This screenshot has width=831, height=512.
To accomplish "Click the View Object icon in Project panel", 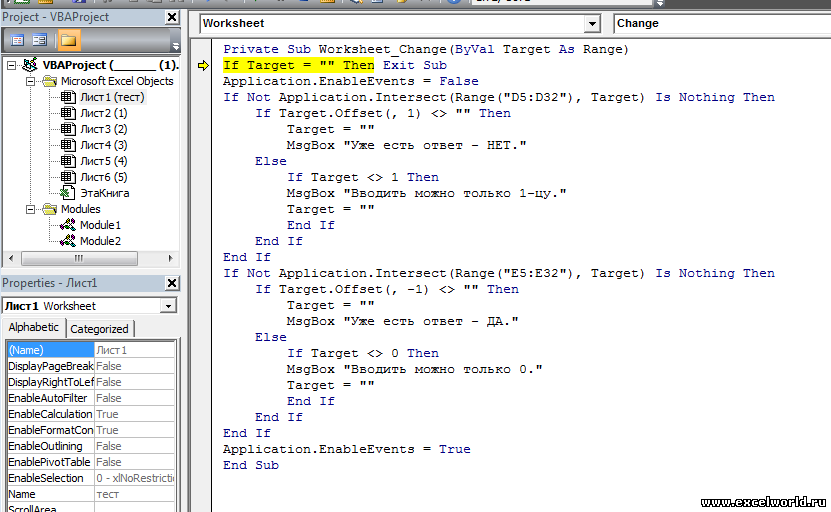I will (40, 40).
